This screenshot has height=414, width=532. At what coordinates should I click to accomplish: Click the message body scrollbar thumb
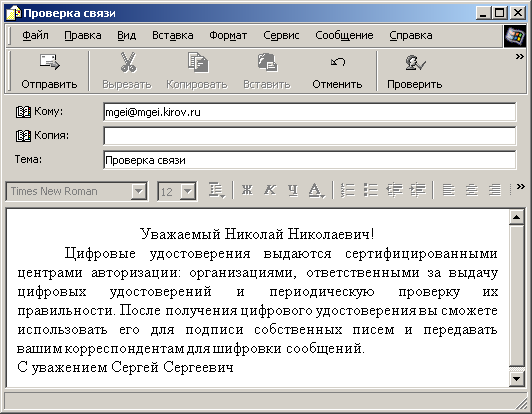coord(516,296)
